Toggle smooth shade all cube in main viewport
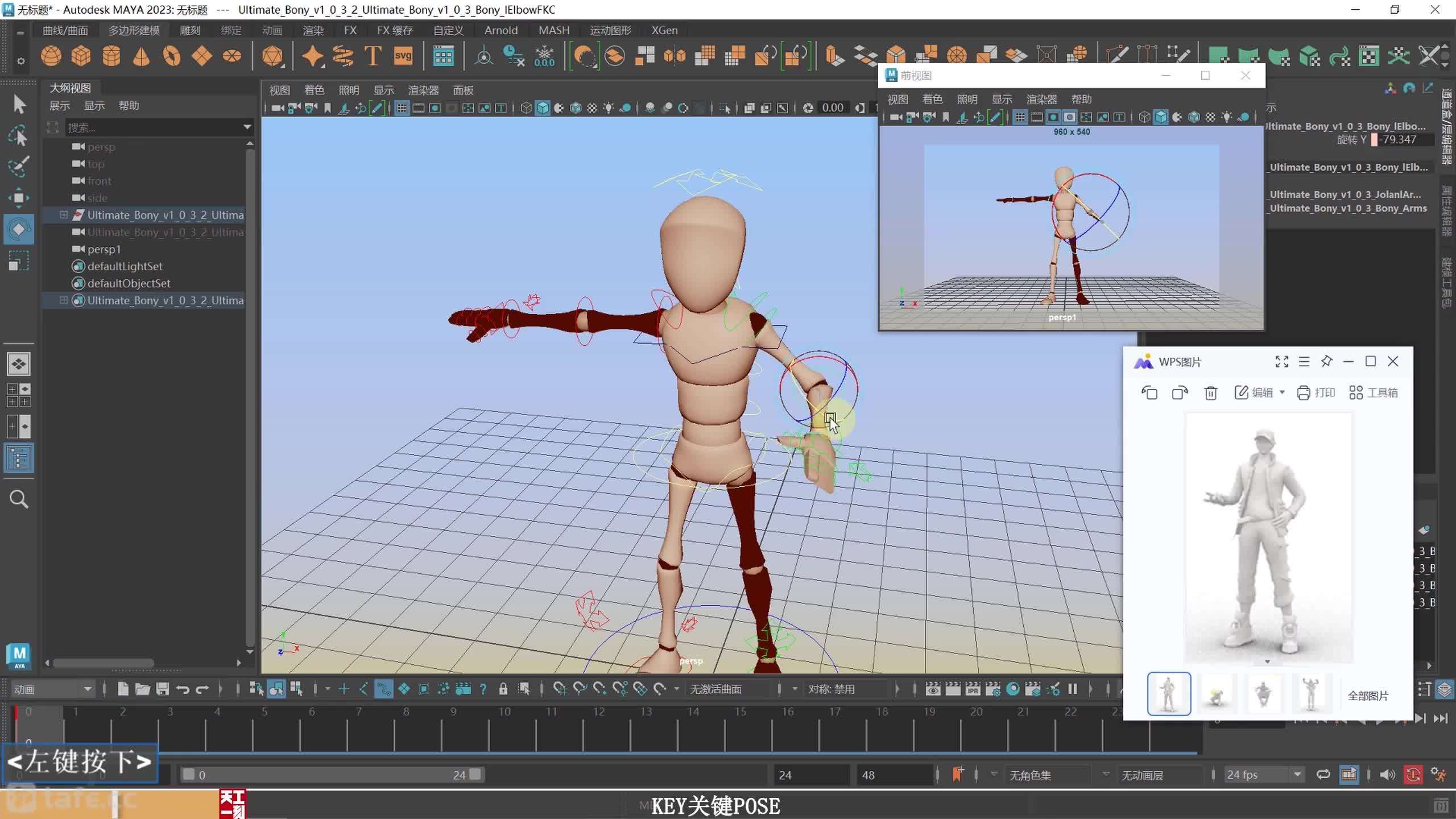 pyautogui.click(x=543, y=108)
